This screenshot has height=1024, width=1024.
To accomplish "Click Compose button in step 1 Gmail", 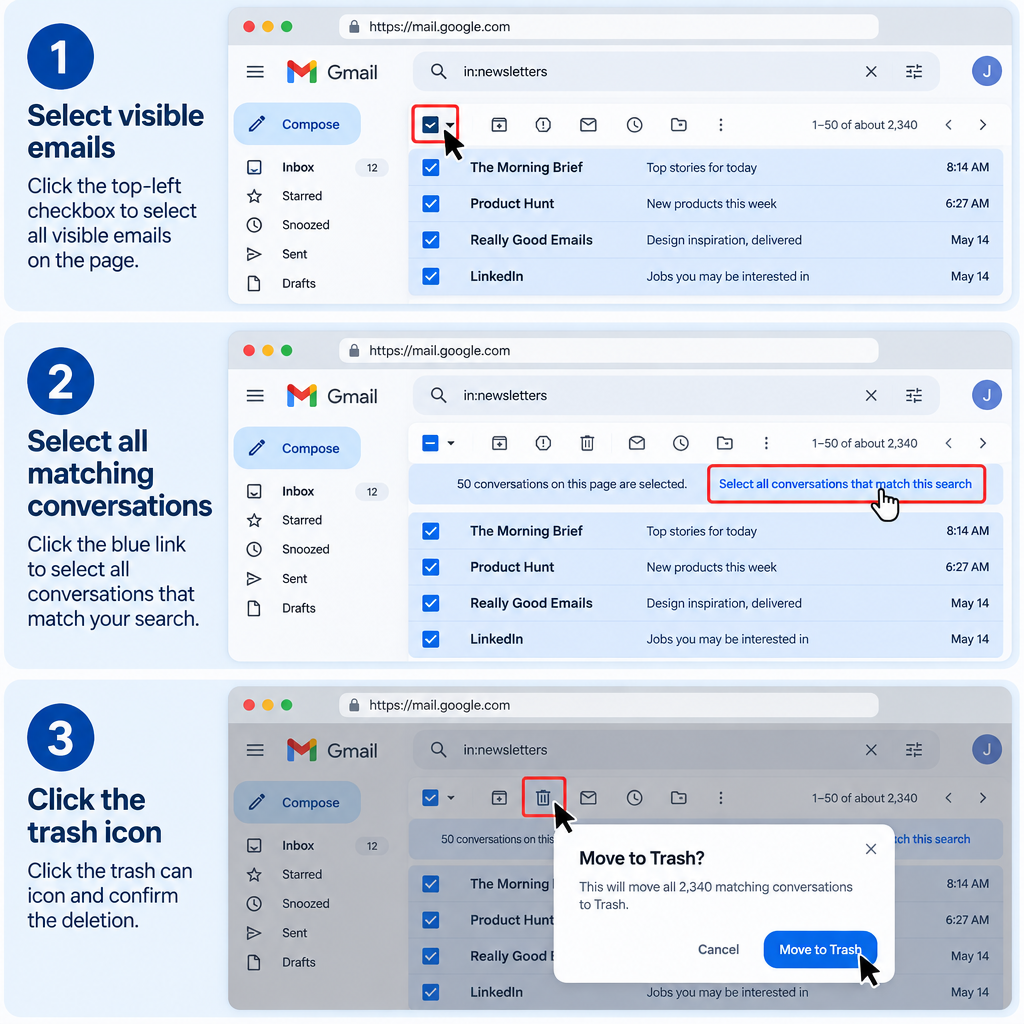I will point(297,123).
